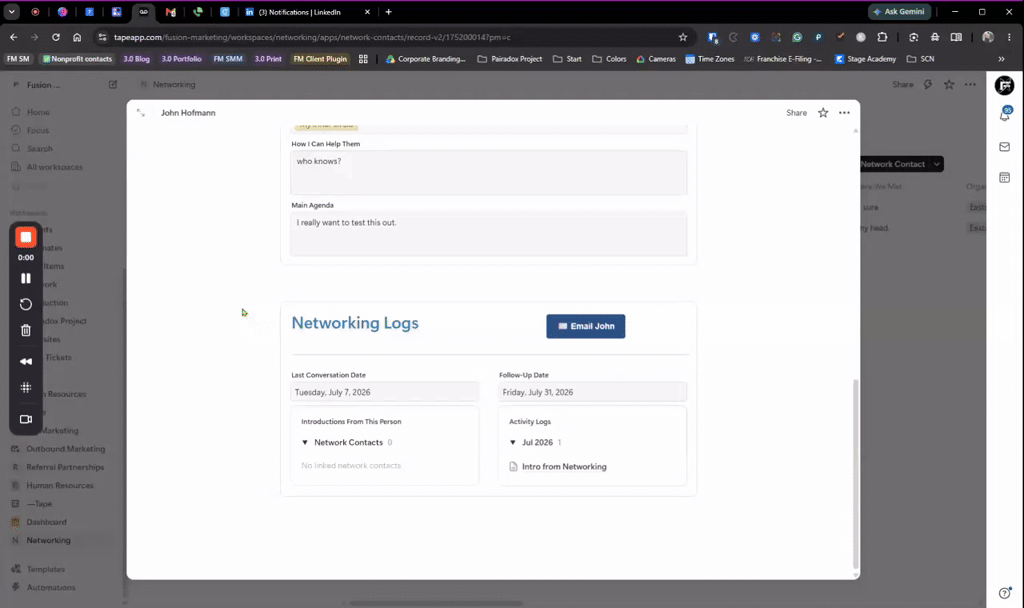Click the lightning automation icon in page header
Image resolution: width=1024 pixels, height=608 pixels.
point(928,84)
